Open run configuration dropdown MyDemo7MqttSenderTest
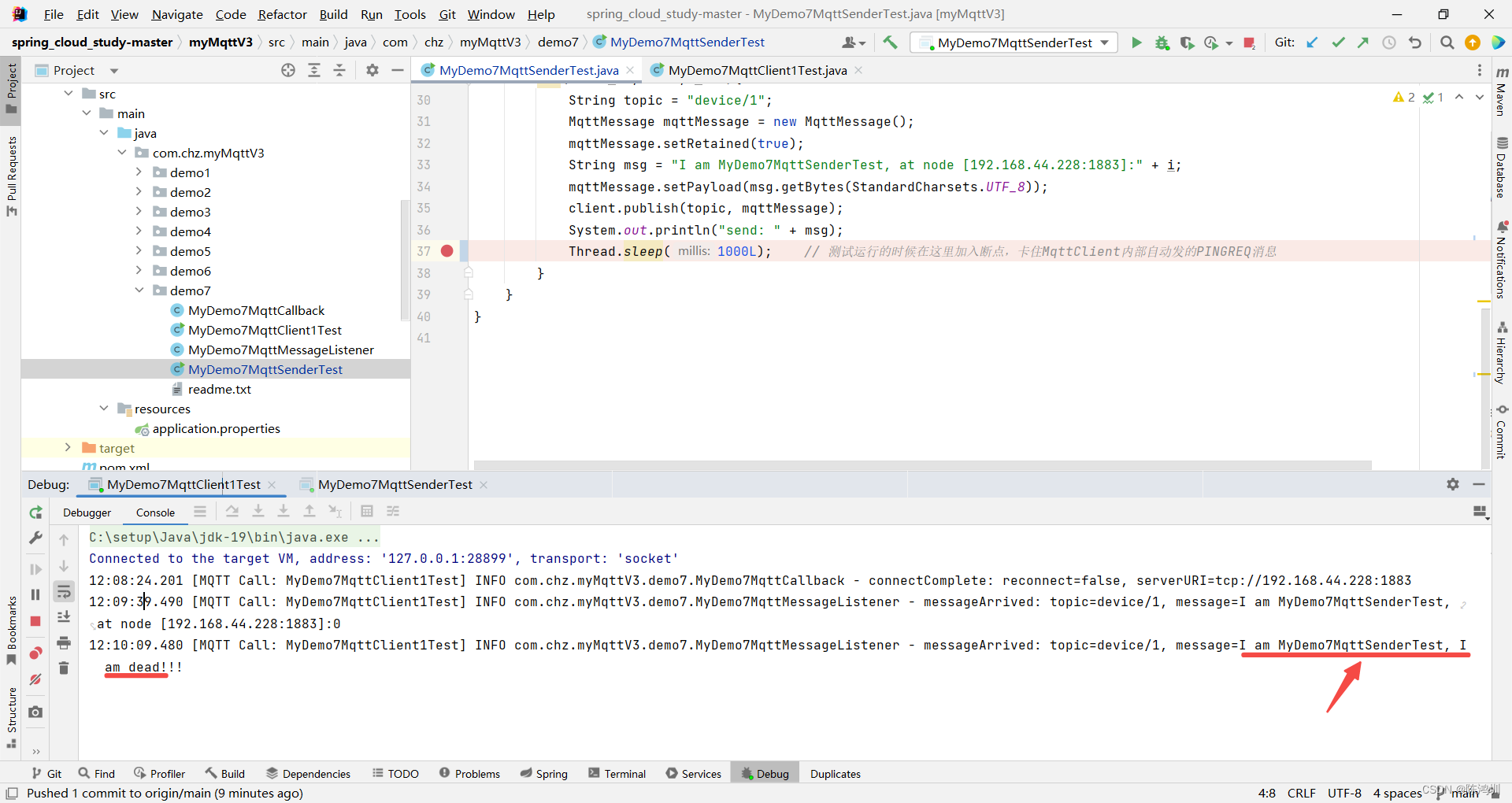 (1014, 43)
